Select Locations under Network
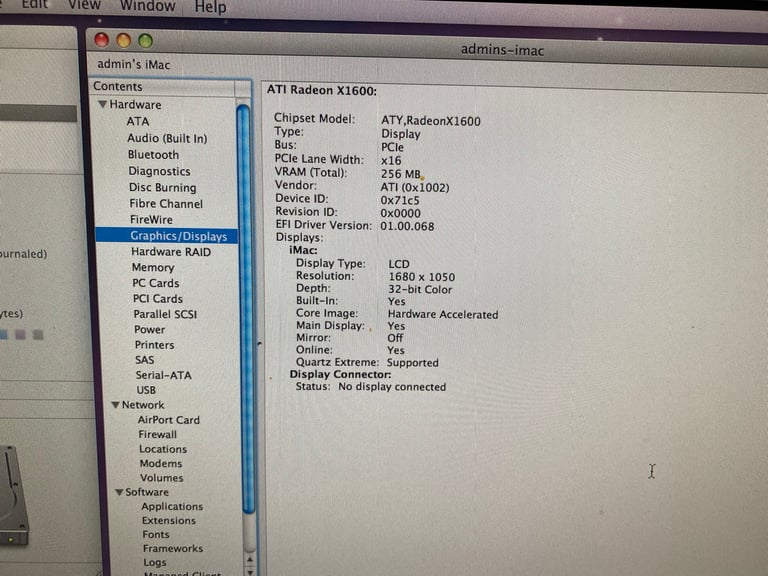 point(163,449)
